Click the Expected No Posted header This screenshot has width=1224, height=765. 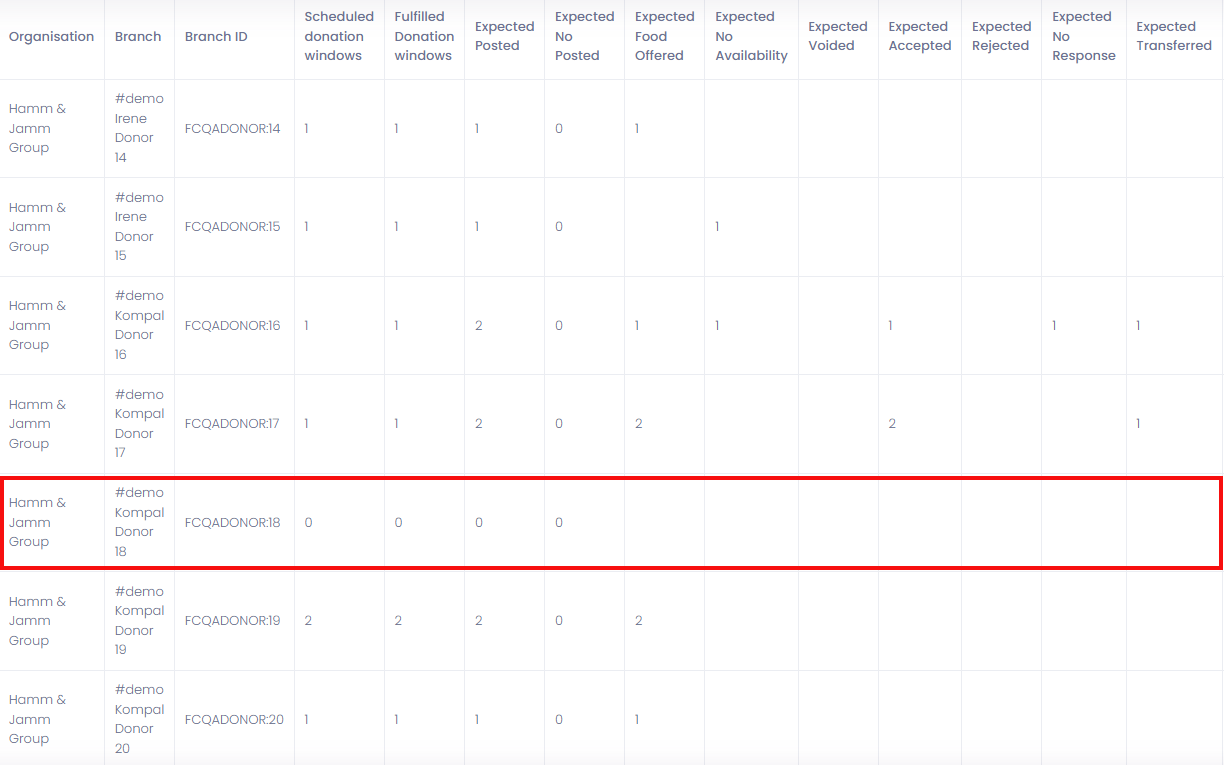(x=584, y=37)
